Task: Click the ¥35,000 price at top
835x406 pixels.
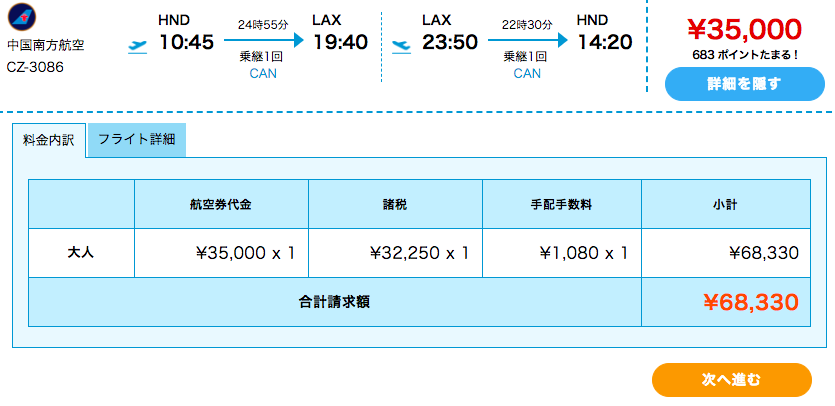Action: point(744,29)
